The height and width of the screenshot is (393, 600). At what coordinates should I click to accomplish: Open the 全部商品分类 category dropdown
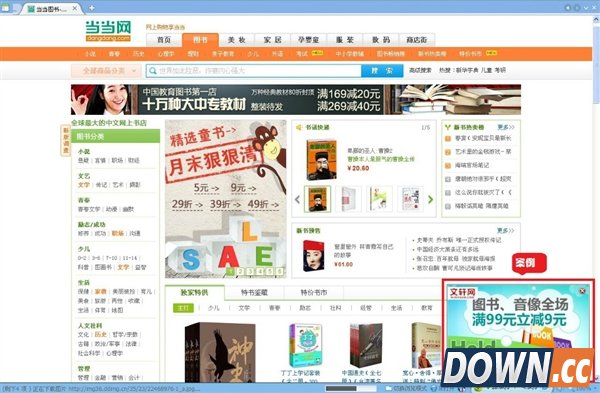(x=106, y=70)
